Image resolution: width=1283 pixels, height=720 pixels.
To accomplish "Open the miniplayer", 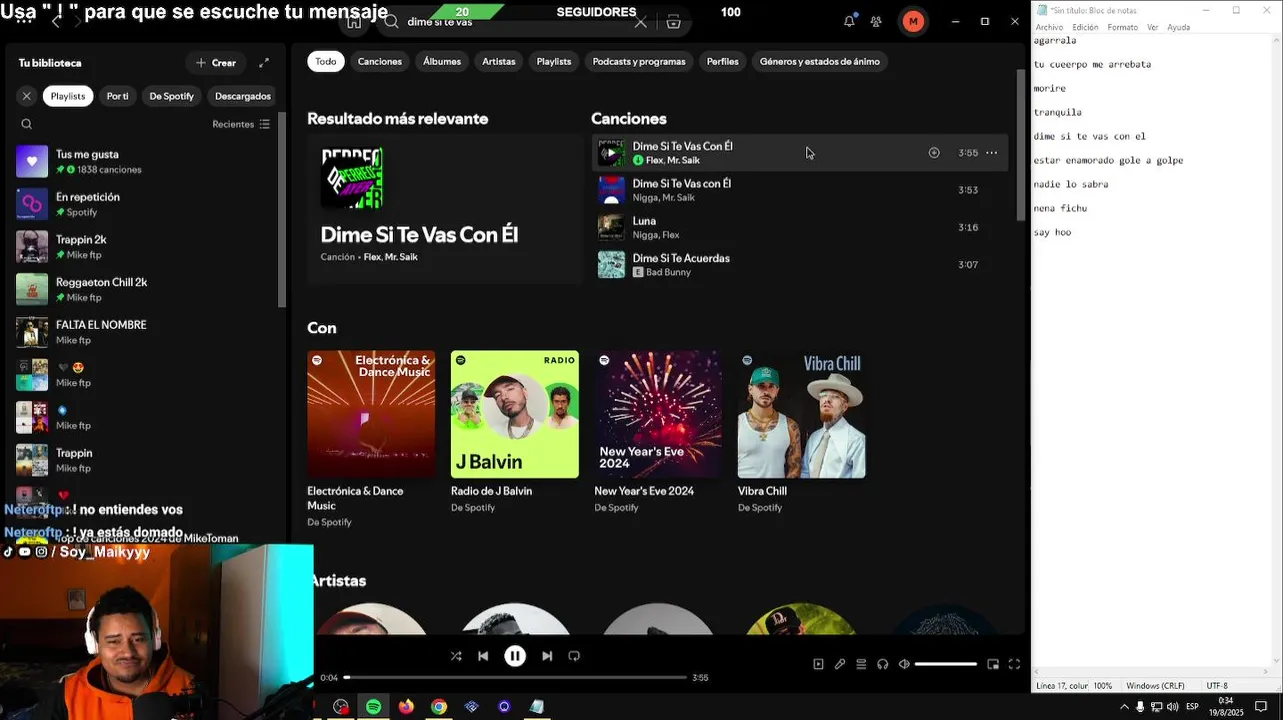I will point(993,664).
